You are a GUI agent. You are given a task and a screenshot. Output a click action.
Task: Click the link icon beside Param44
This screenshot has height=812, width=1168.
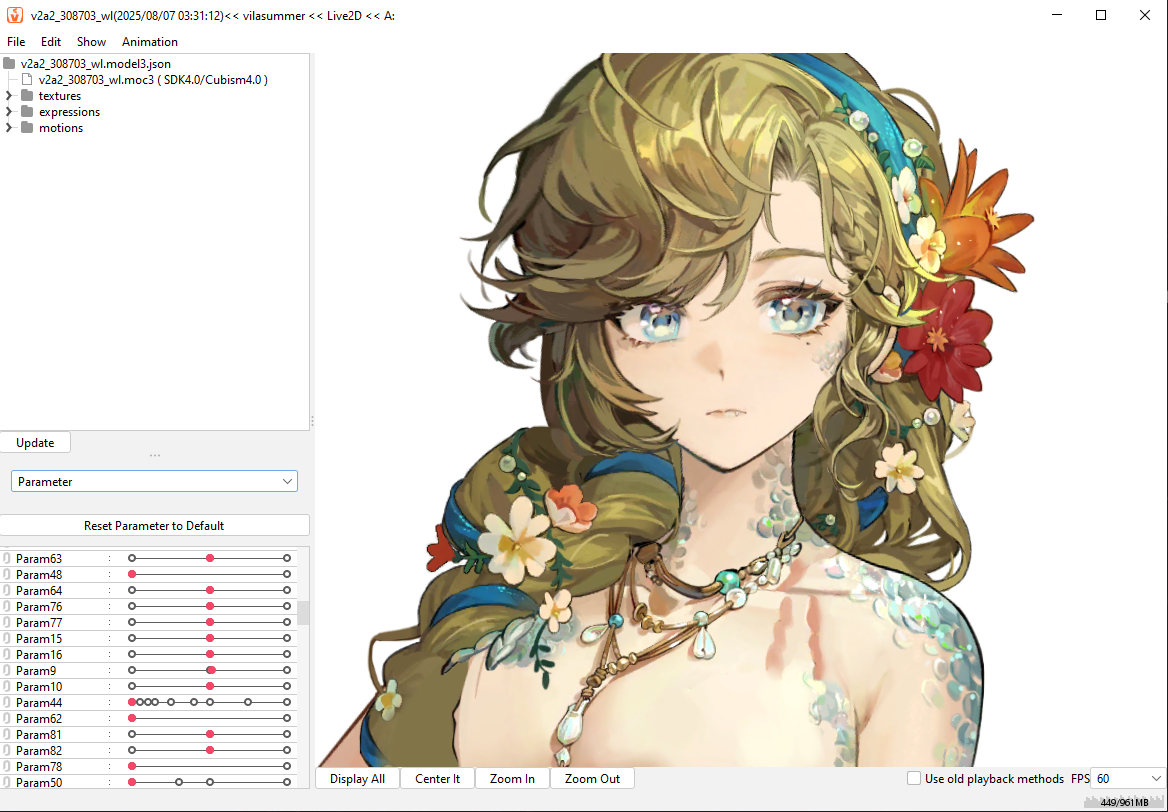tap(7, 702)
